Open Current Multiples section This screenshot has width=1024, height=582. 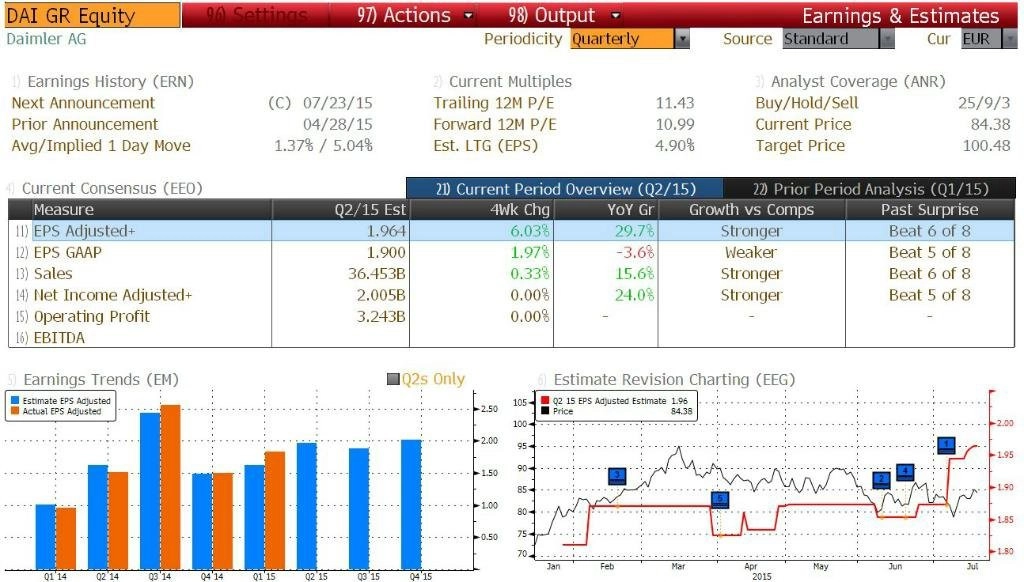pyautogui.click(x=510, y=82)
